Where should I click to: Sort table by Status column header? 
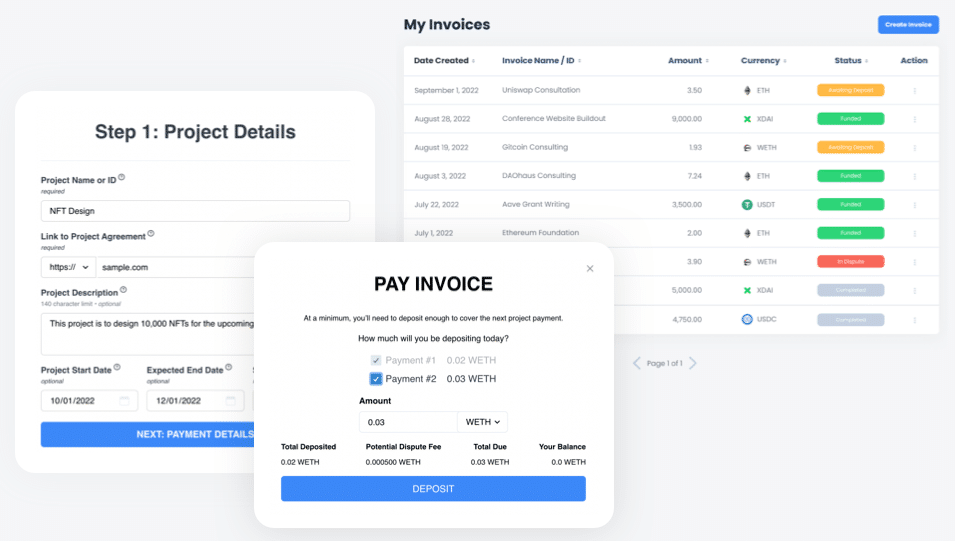click(x=850, y=61)
